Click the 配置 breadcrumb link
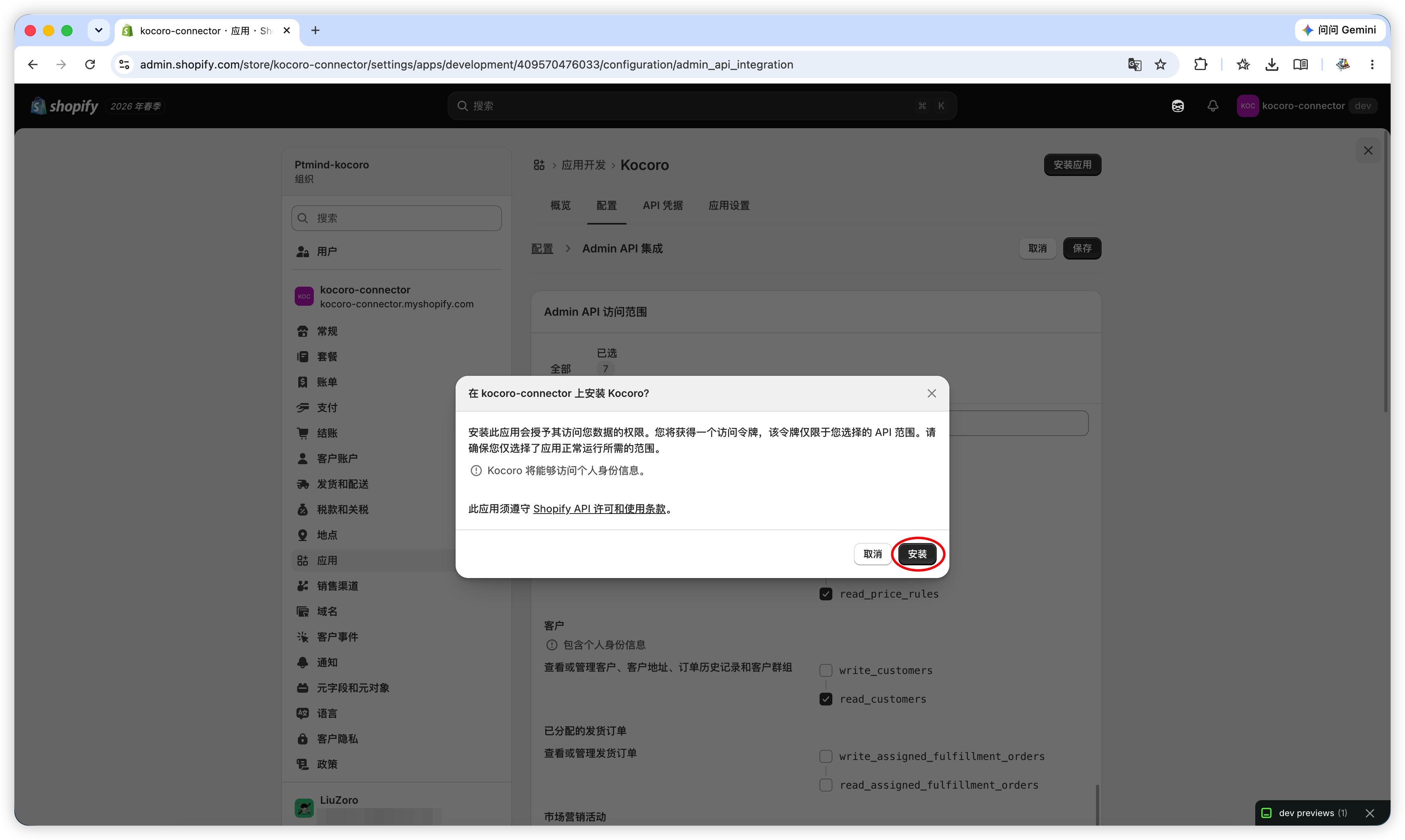1405x840 pixels. (542, 248)
